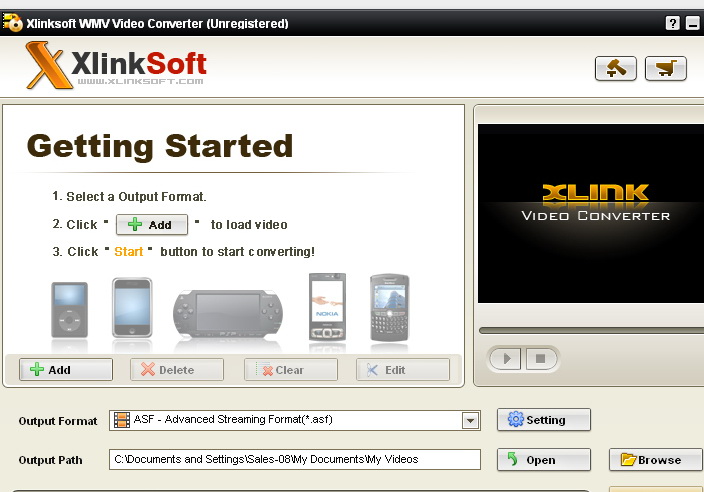Click the shopping cart buy button
Screen dimensions: 704x492
click(665, 69)
